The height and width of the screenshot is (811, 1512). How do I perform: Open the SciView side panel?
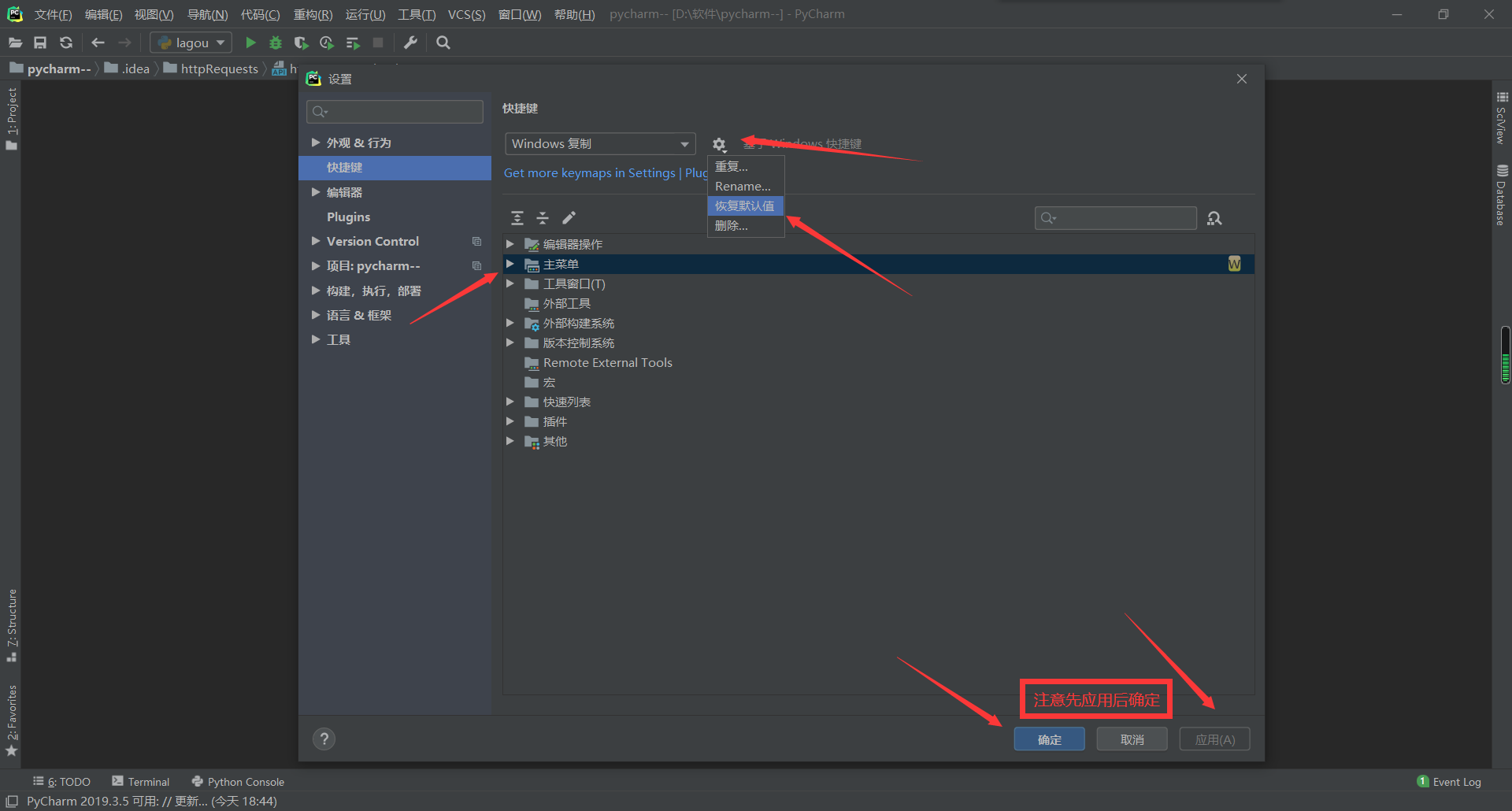(x=1502, y=119)
